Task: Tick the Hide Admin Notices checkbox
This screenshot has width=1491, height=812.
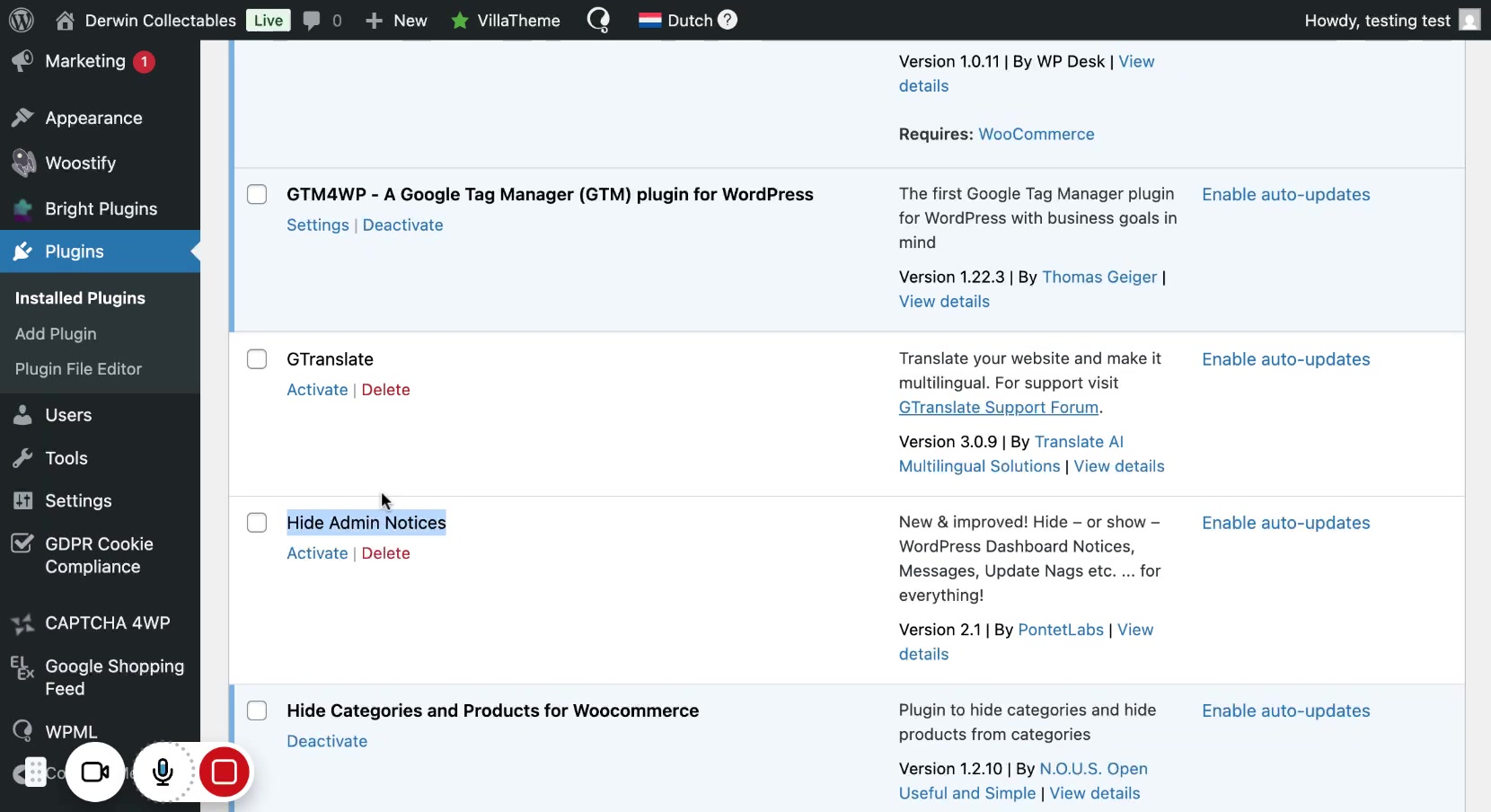Action: [257, 523]
